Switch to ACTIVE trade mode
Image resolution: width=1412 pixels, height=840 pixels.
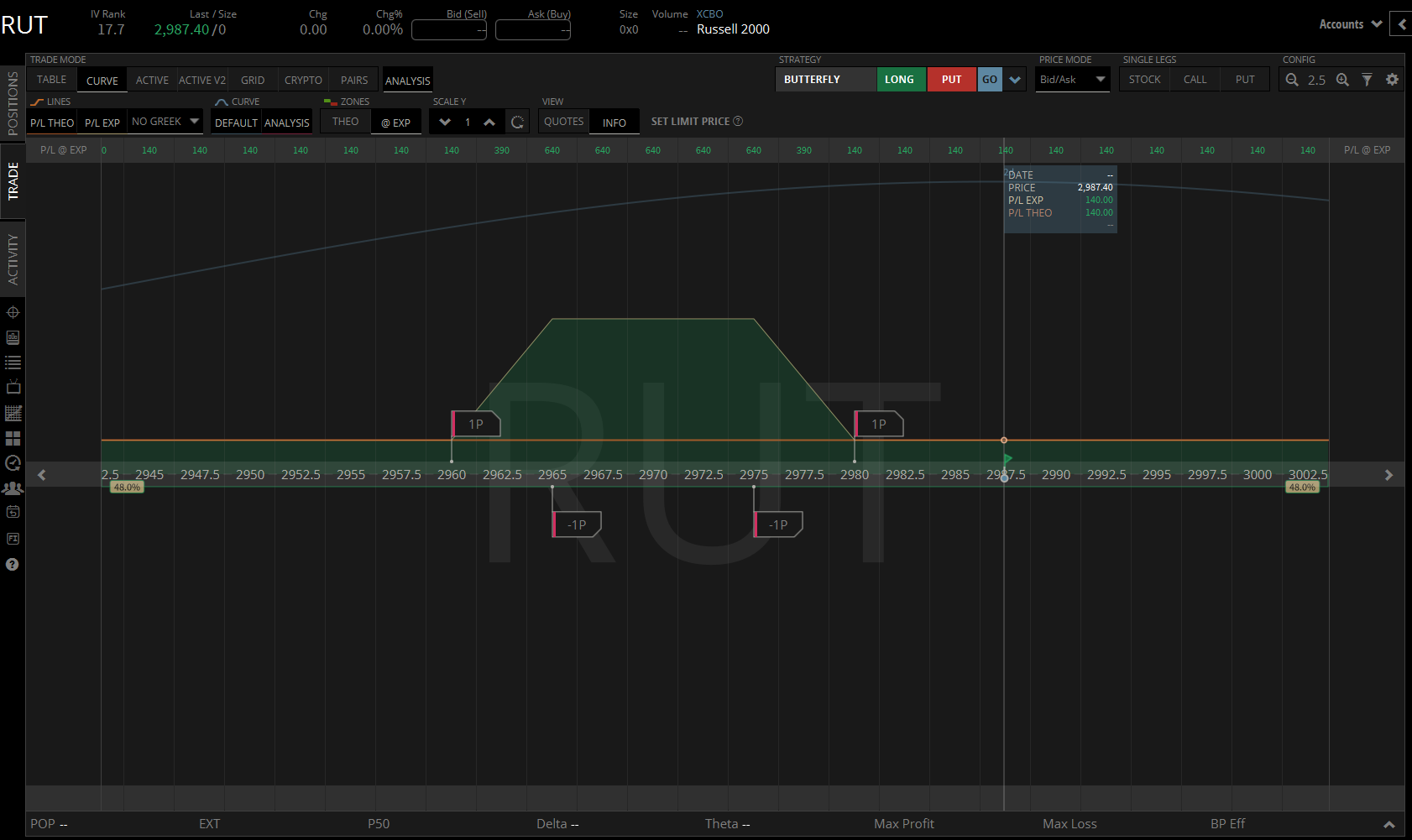[152, 81]
